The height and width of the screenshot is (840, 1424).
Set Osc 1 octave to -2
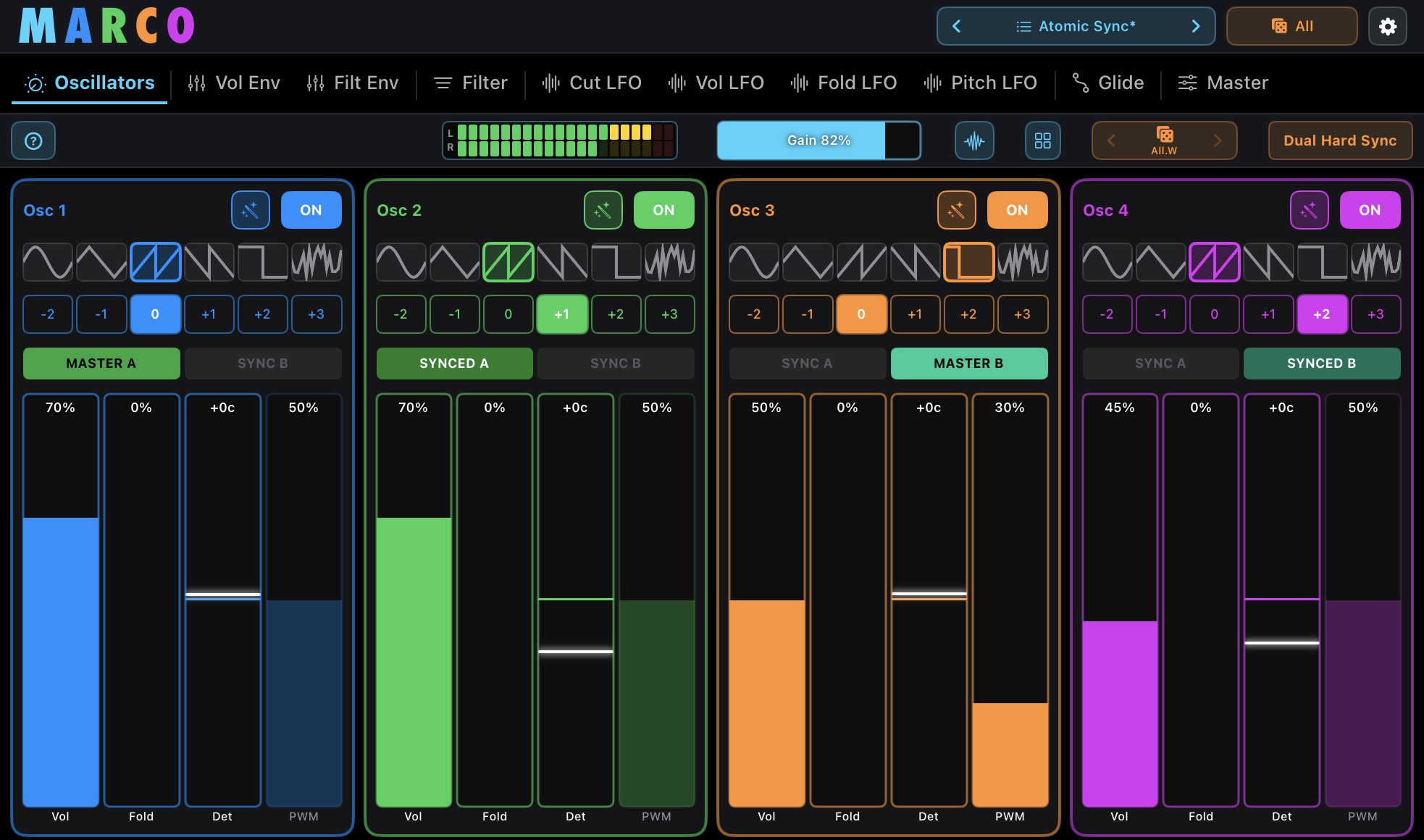(x=48, y=314)
